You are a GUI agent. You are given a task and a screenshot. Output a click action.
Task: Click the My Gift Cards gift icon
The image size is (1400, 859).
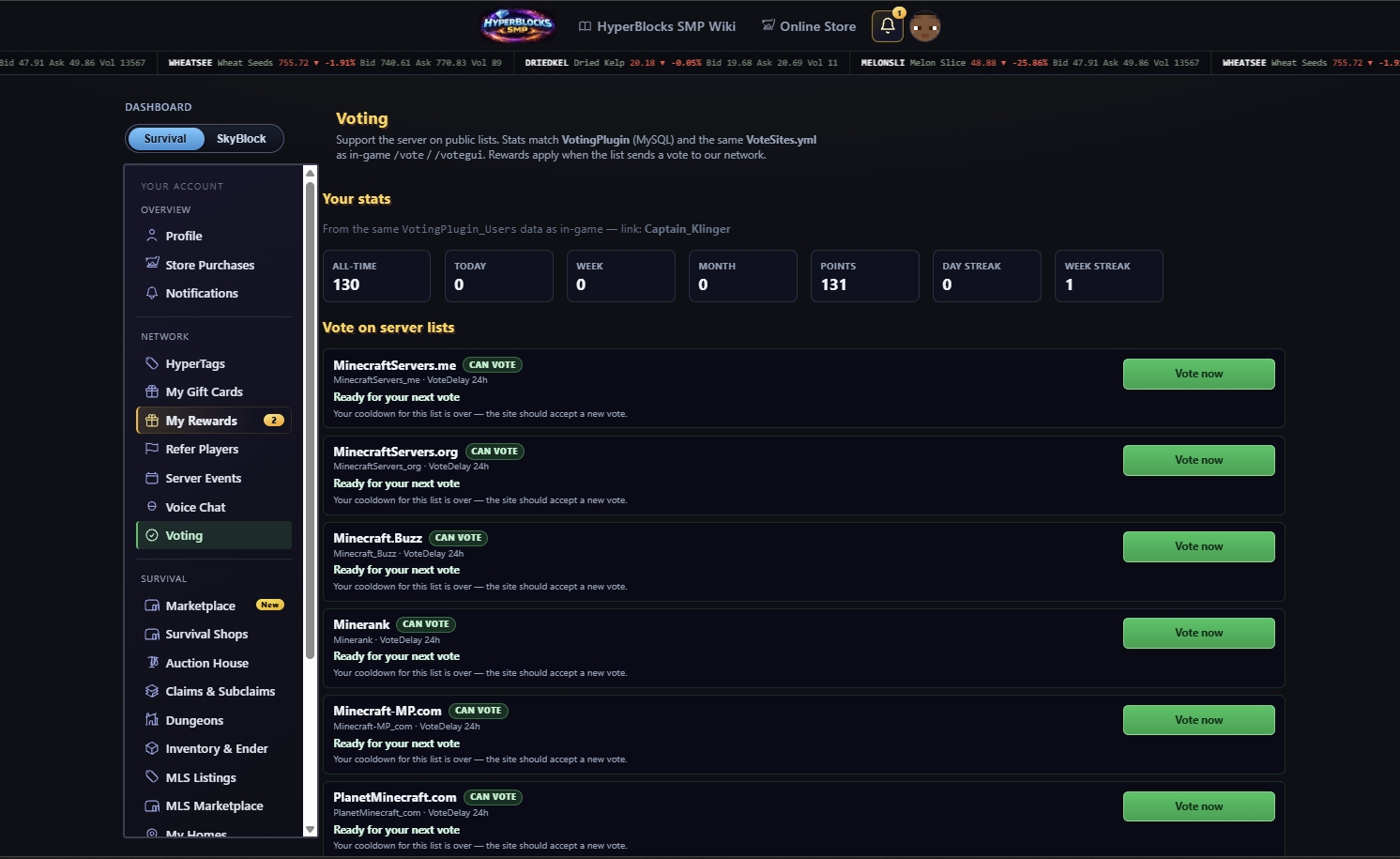[x=152, y=391]
